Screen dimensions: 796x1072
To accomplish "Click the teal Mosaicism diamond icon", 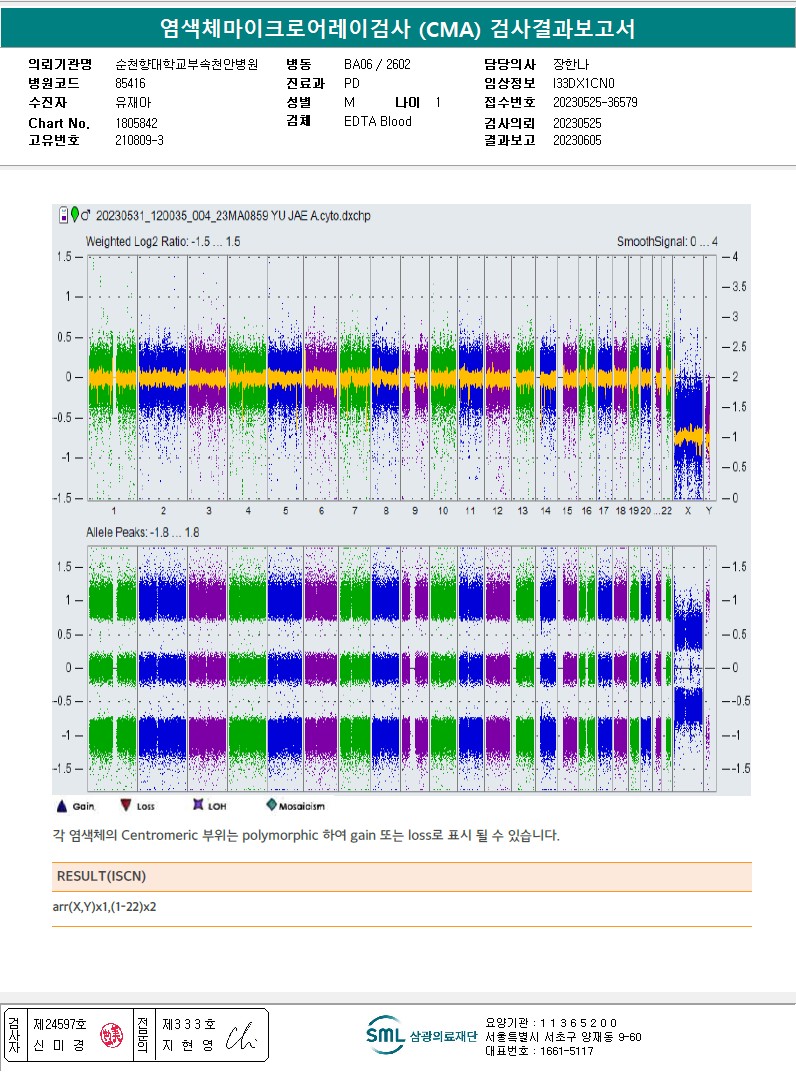I will (271, 805).
